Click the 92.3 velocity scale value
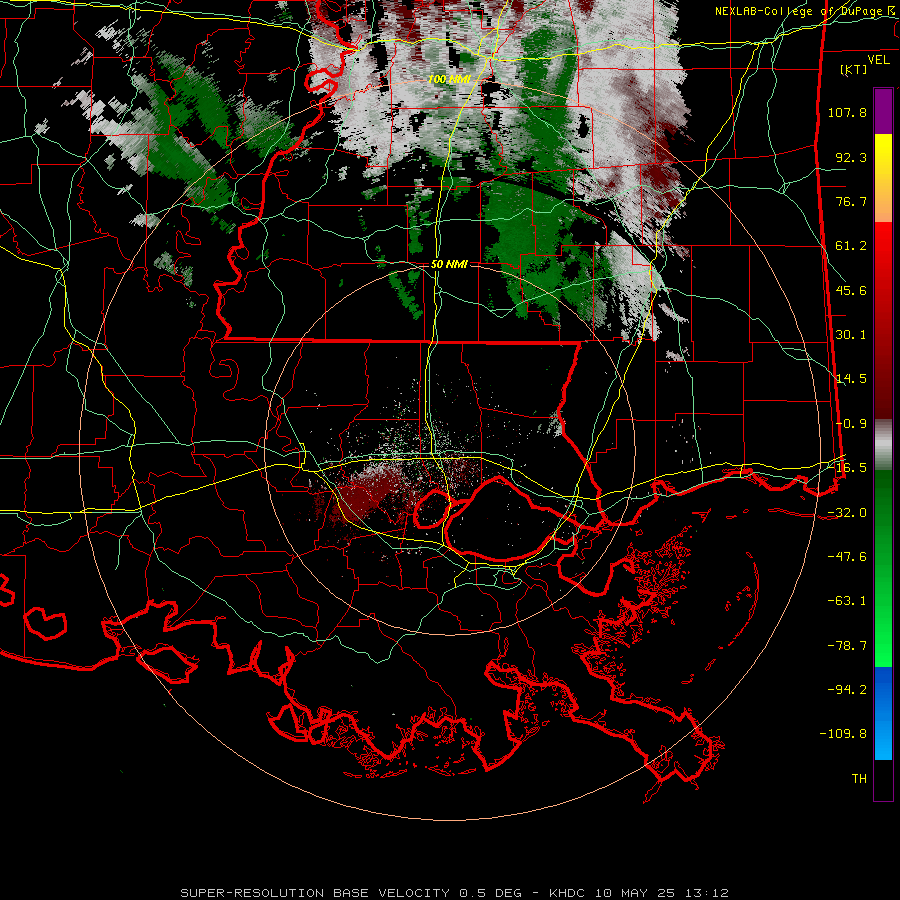The width and height of the screenshot is (900, 900). (x=851, y=157)
